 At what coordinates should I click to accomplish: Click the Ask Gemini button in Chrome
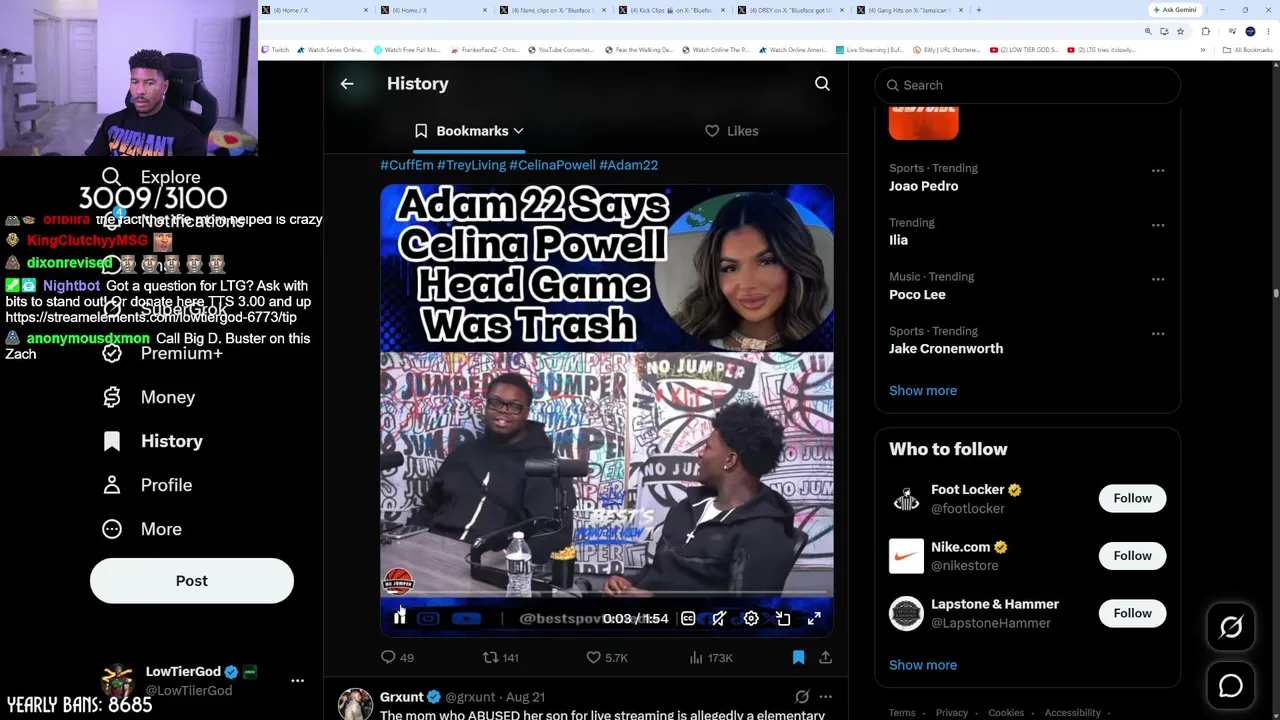1175,10
